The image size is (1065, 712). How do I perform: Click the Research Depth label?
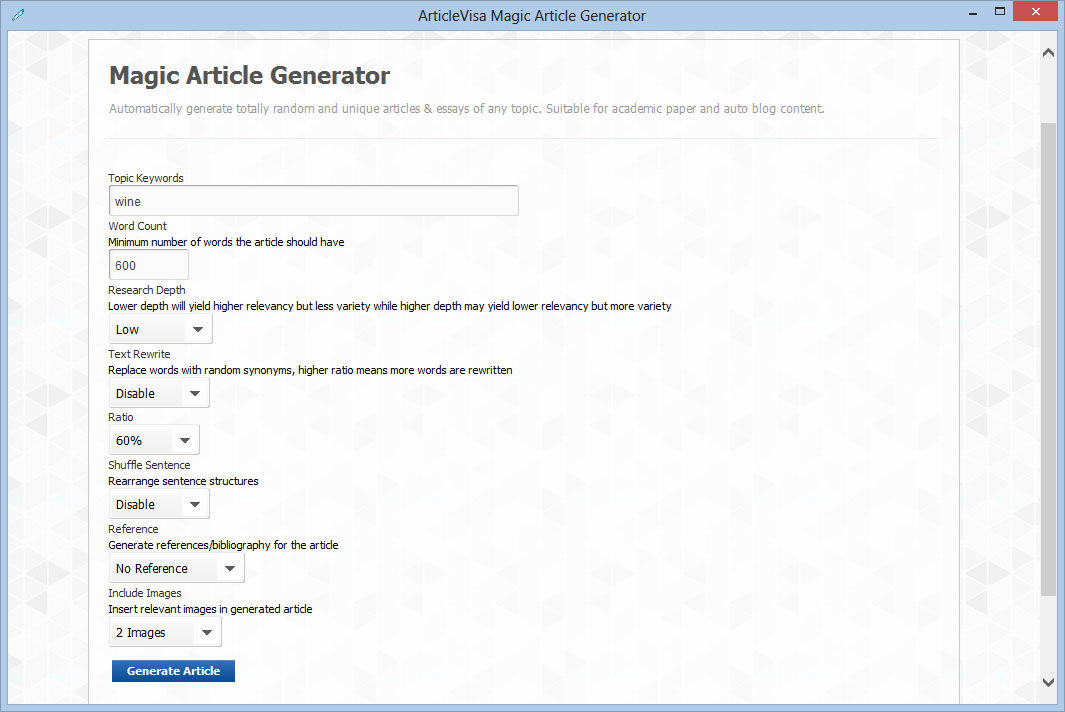[x=147, y=290]
